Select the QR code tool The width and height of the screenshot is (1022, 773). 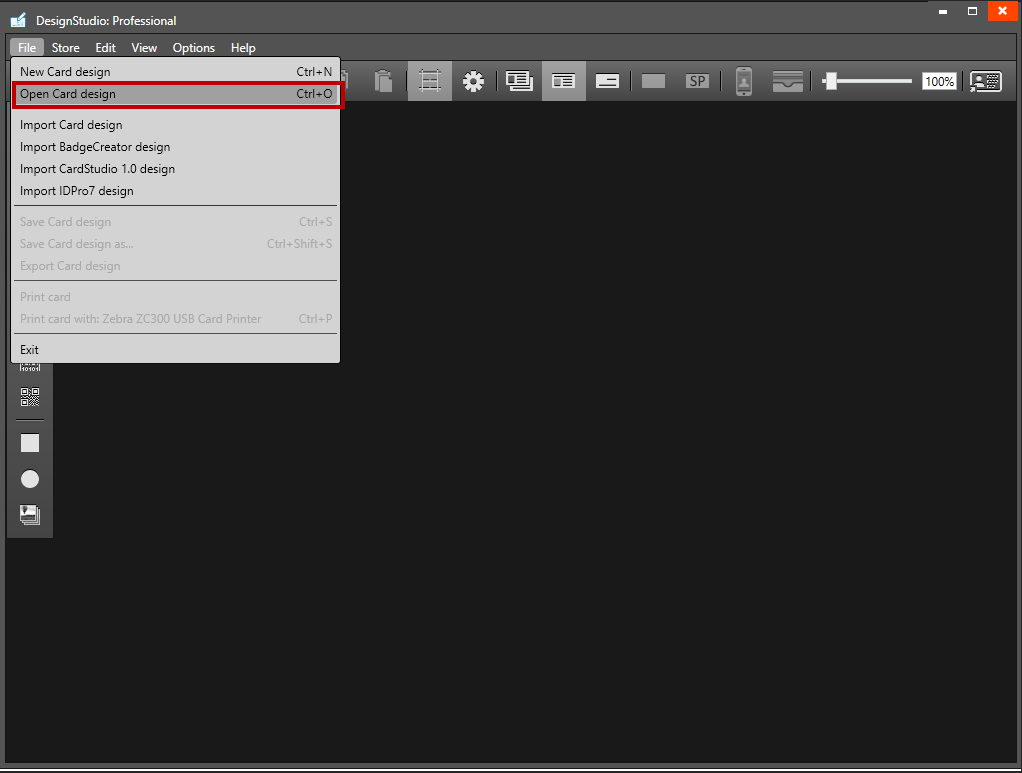tap(30, 397)
